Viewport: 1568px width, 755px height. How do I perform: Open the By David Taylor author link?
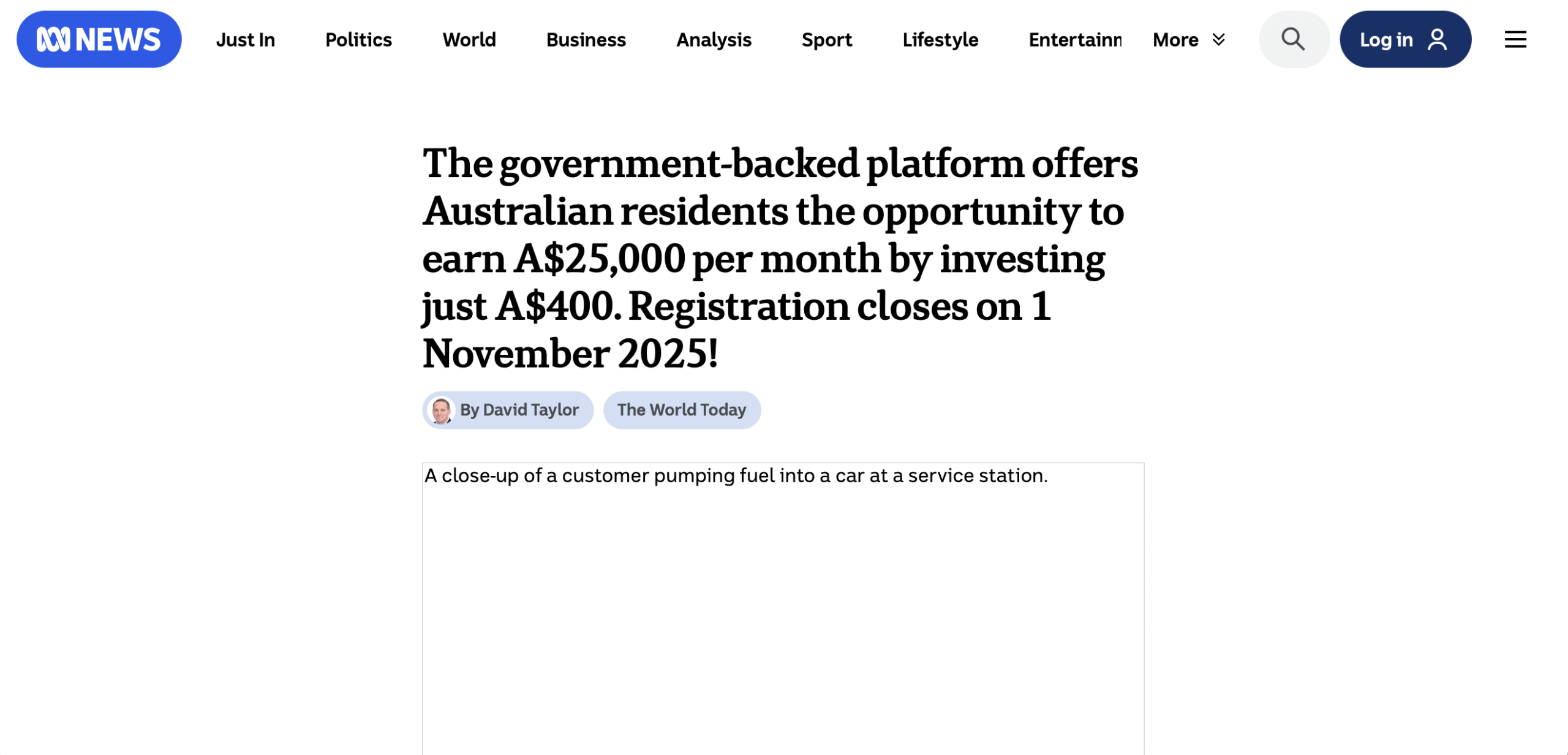click(519, 410)
